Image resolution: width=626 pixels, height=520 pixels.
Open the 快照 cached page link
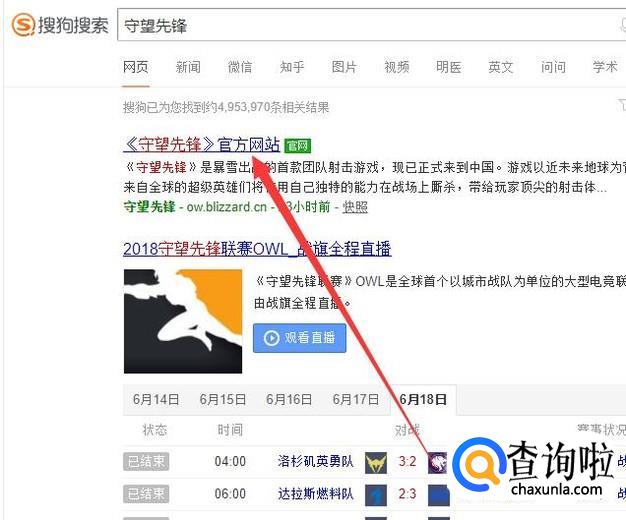coord(355,207)
